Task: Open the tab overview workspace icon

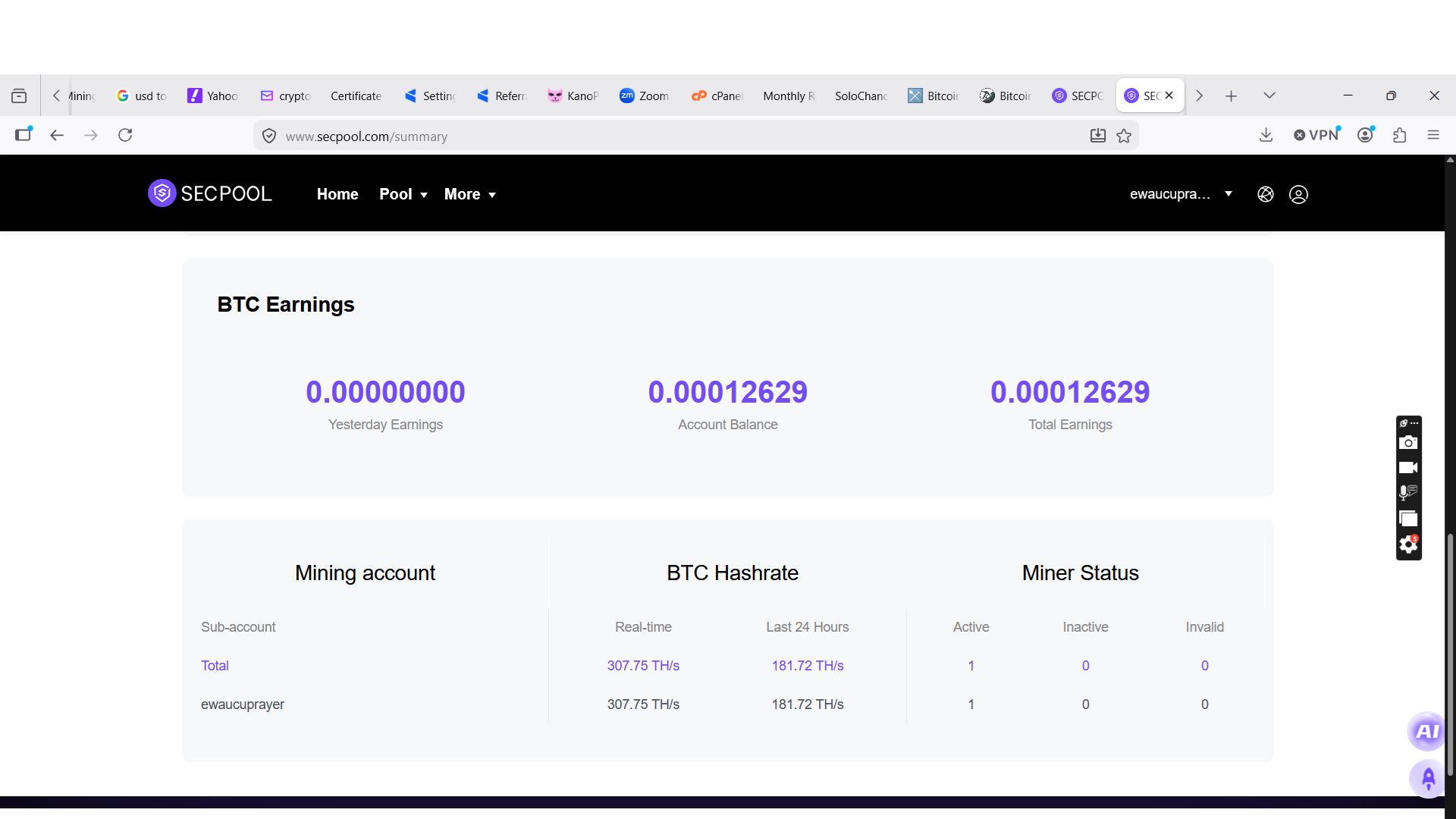Action: pos(19,96)
